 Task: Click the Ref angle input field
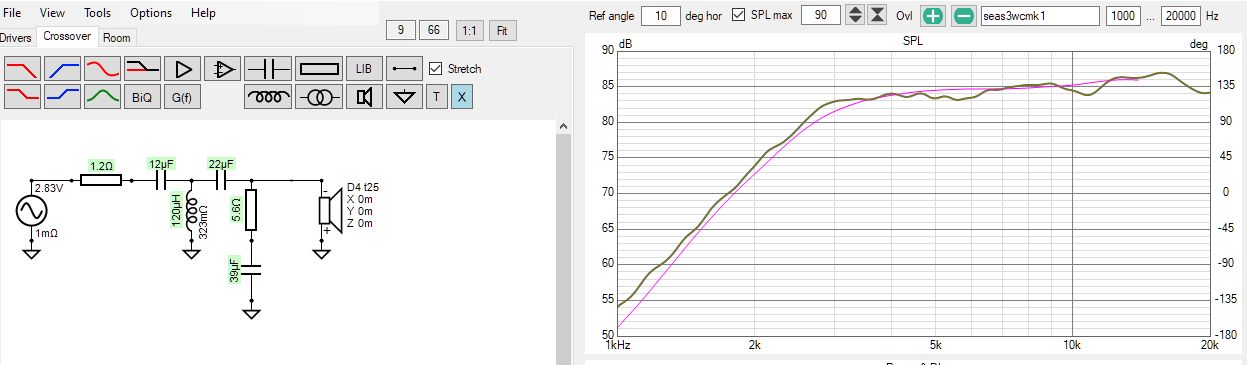660,15
